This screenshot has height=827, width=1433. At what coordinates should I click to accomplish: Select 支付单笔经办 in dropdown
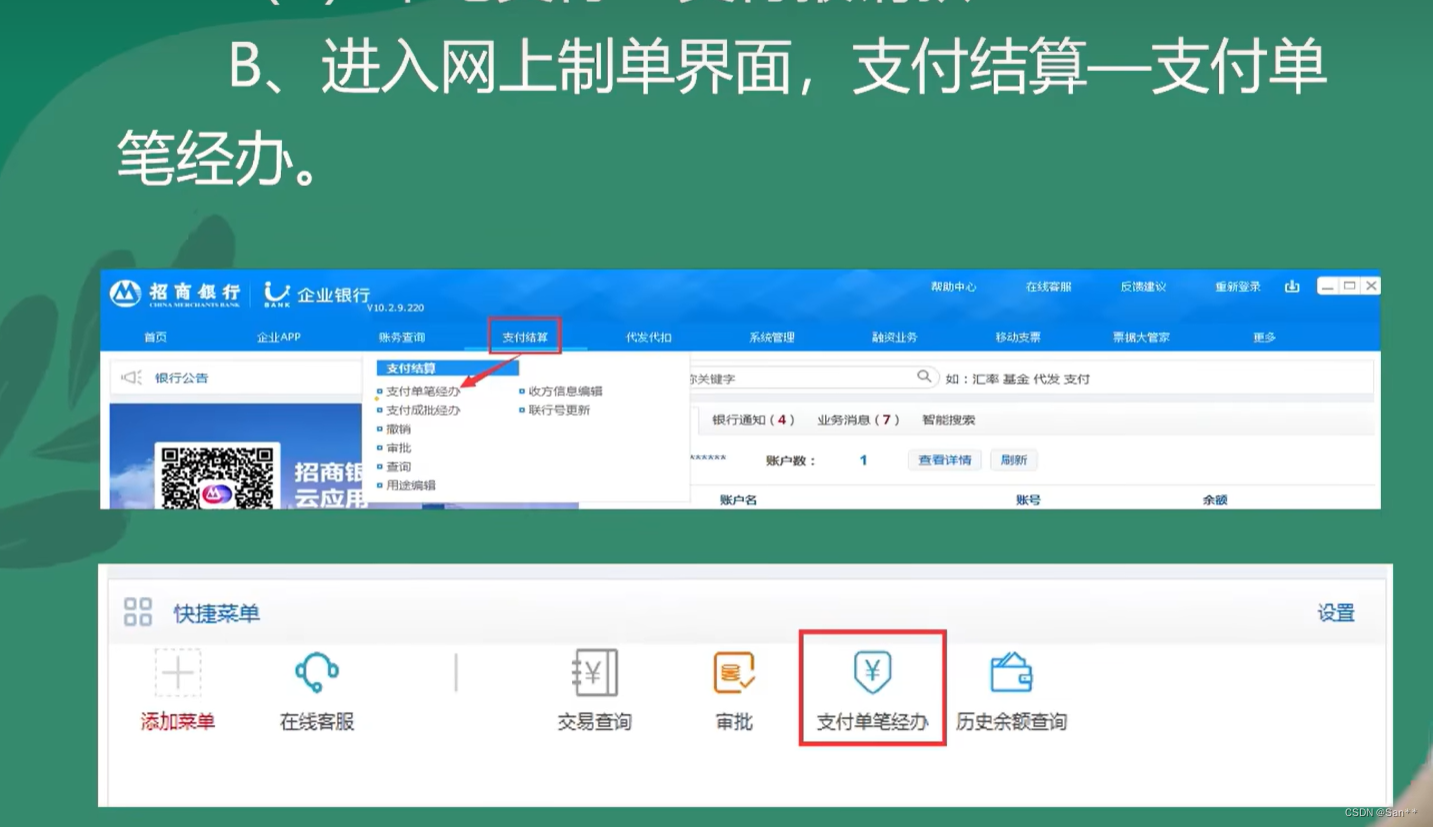click(423, 392)
